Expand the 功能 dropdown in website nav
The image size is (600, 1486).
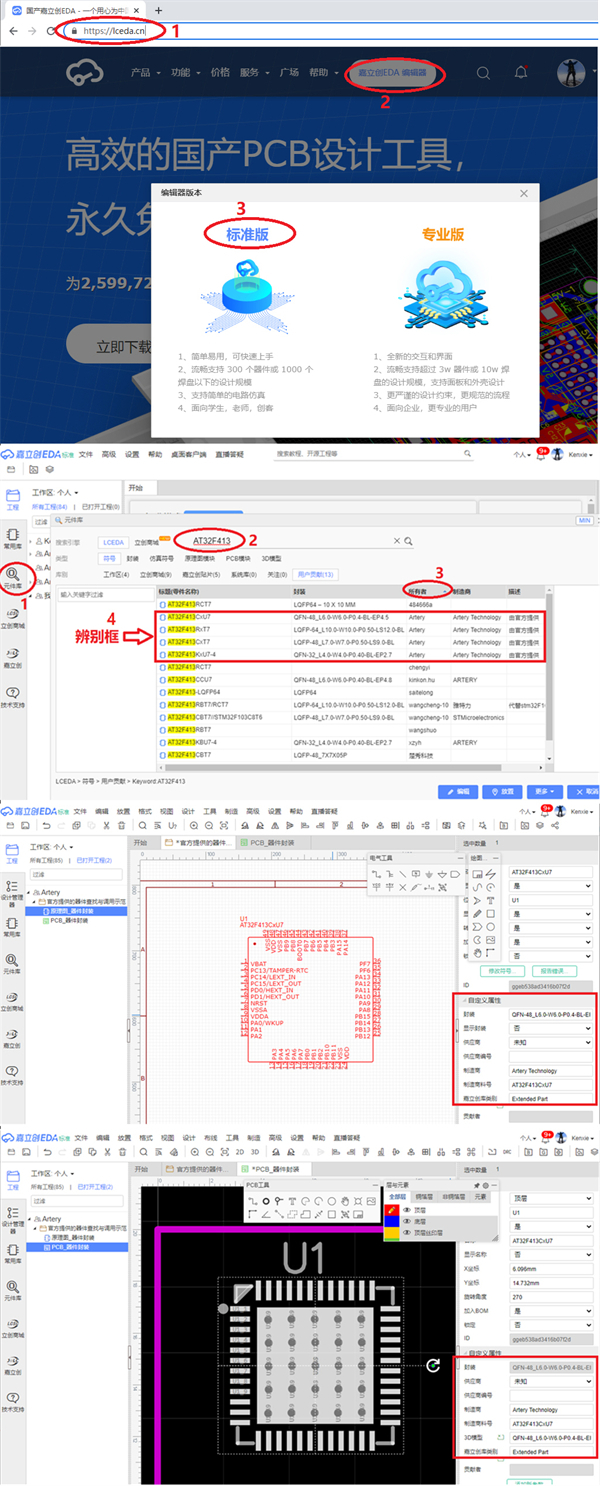(x=184, y=73)
